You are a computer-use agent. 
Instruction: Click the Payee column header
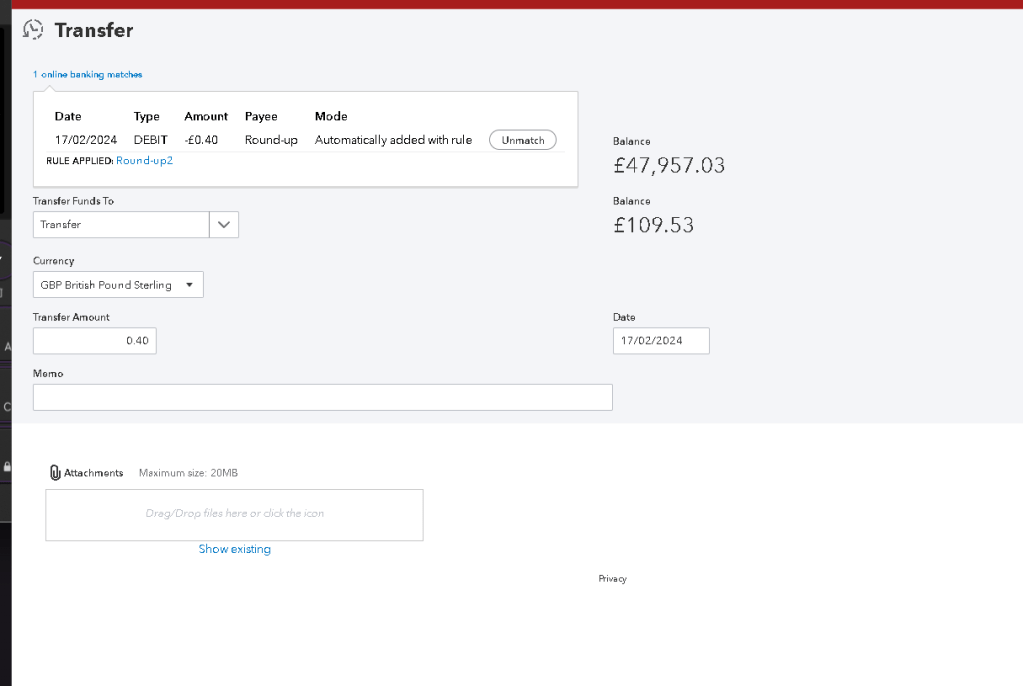(x=261, y=116)
